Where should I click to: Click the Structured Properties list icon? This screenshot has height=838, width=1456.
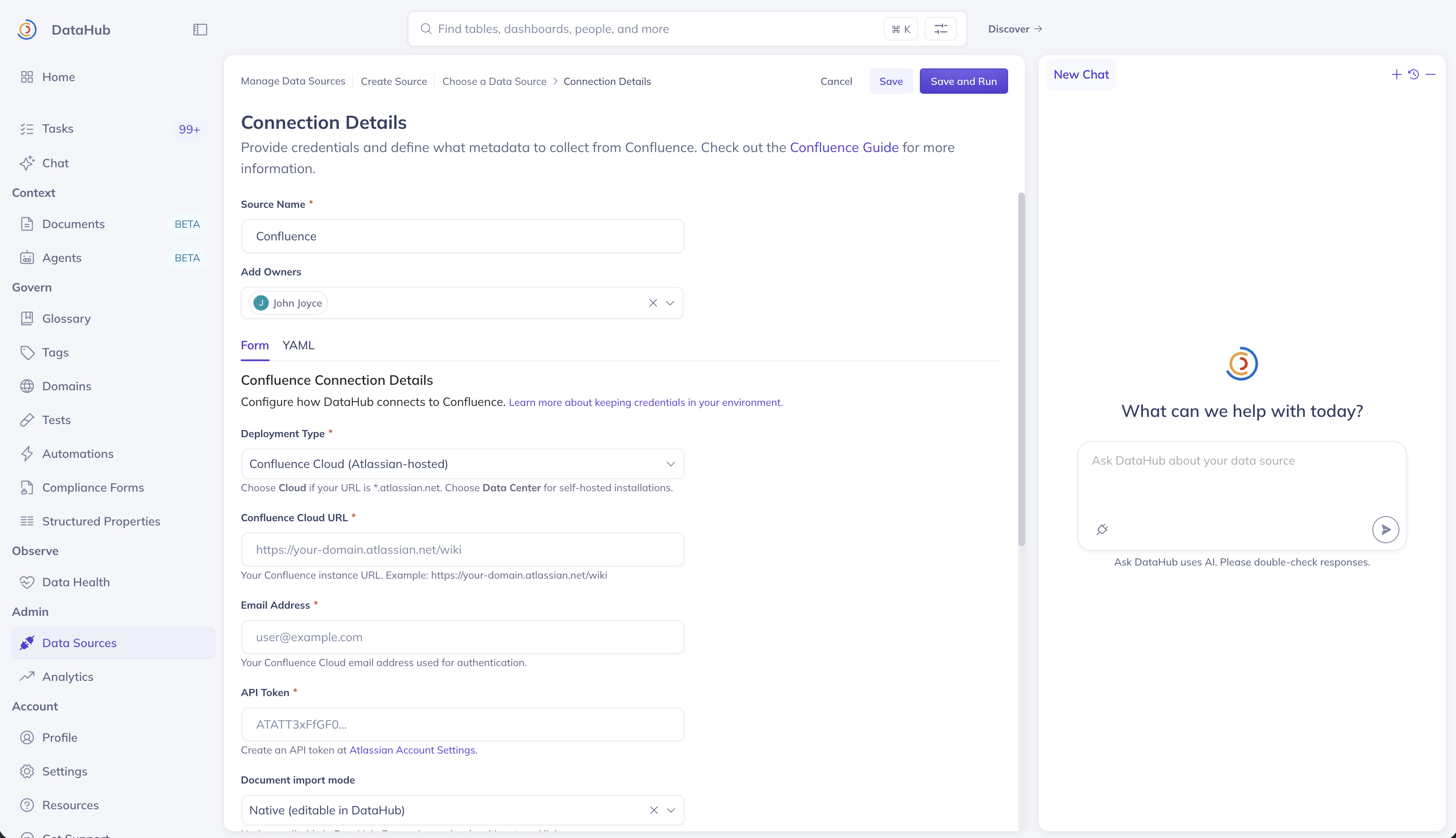point(27,522)
